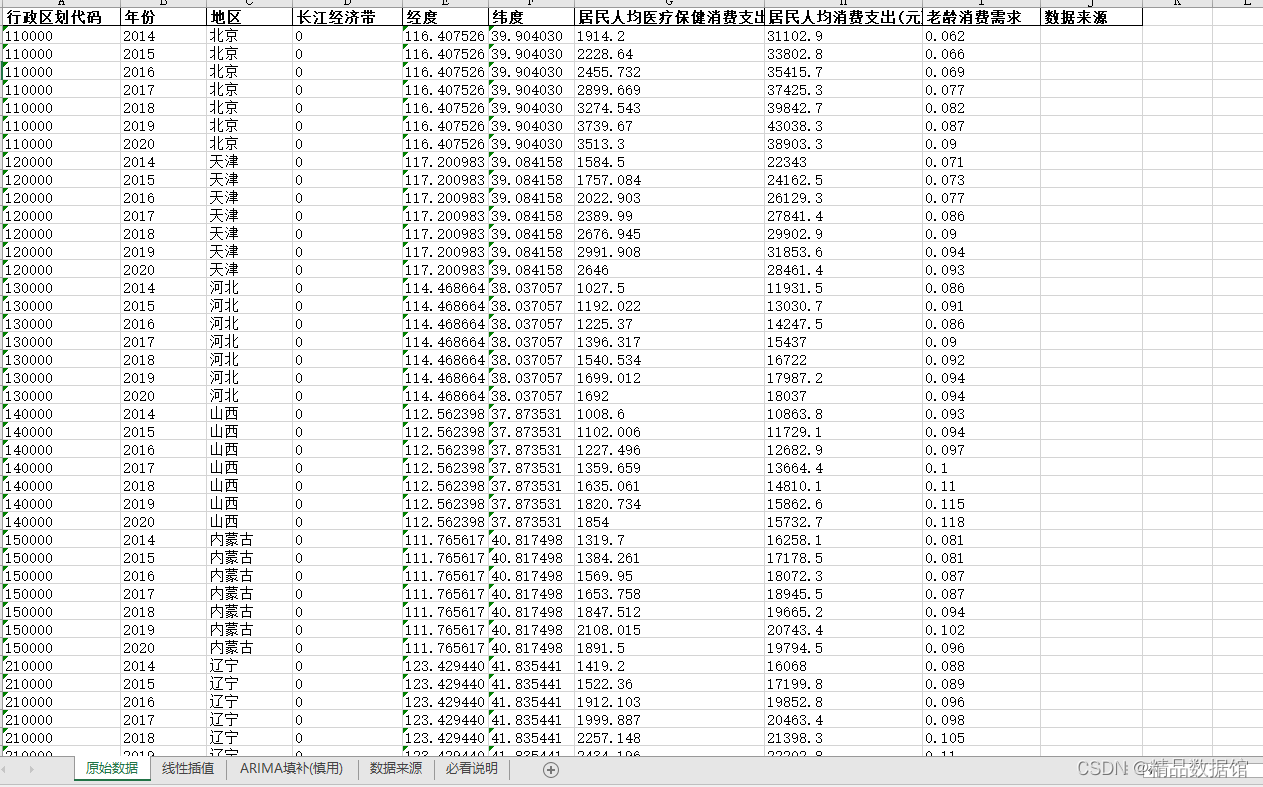
Task: Select the 年份 header cell
Action: (163, 17)
